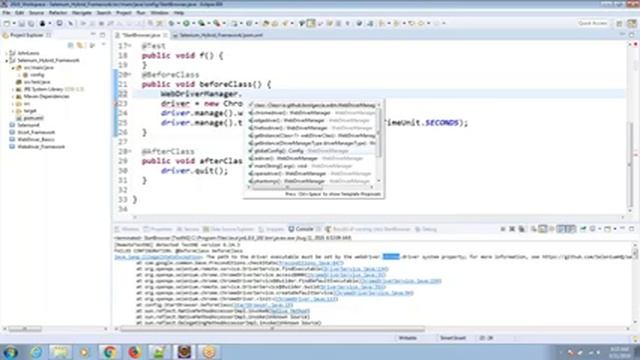640x360 pixels.
Task: Select the Project Explorer view tab
Action: [26, 35]
